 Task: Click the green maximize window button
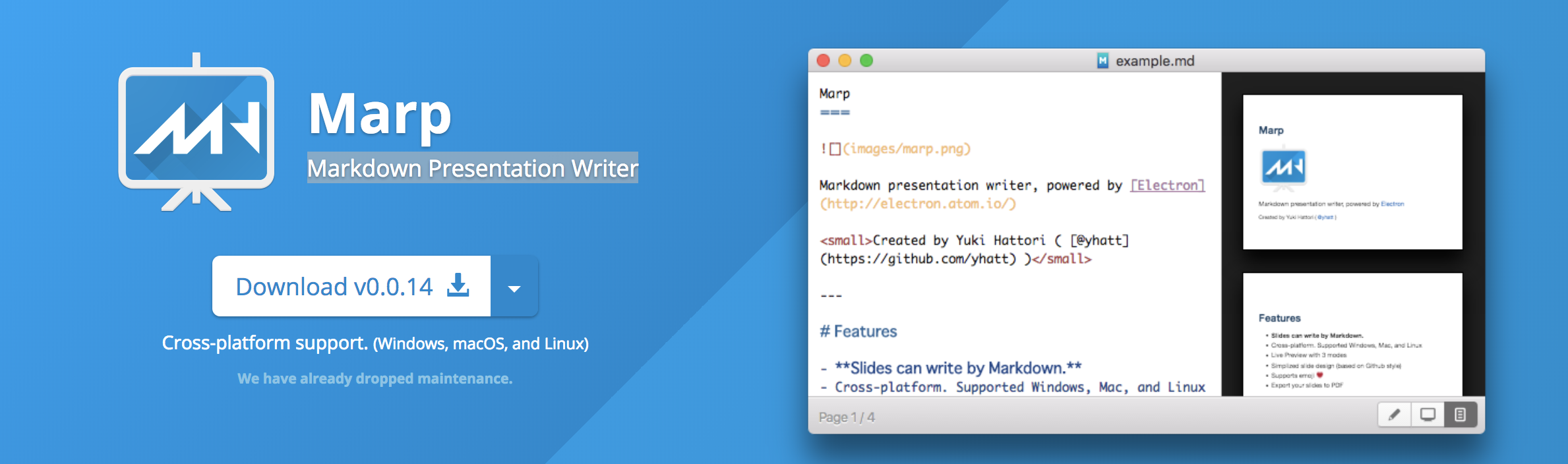866,61
